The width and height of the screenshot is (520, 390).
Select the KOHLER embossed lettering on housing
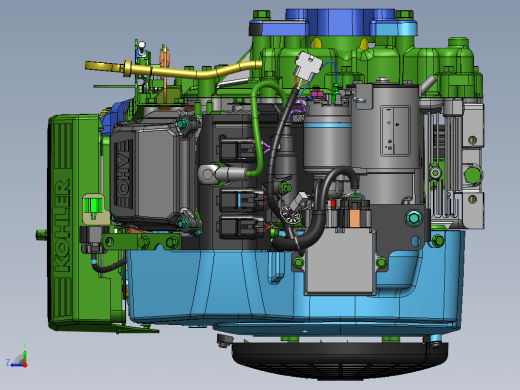pyautogui.click(x=62, y=226)
